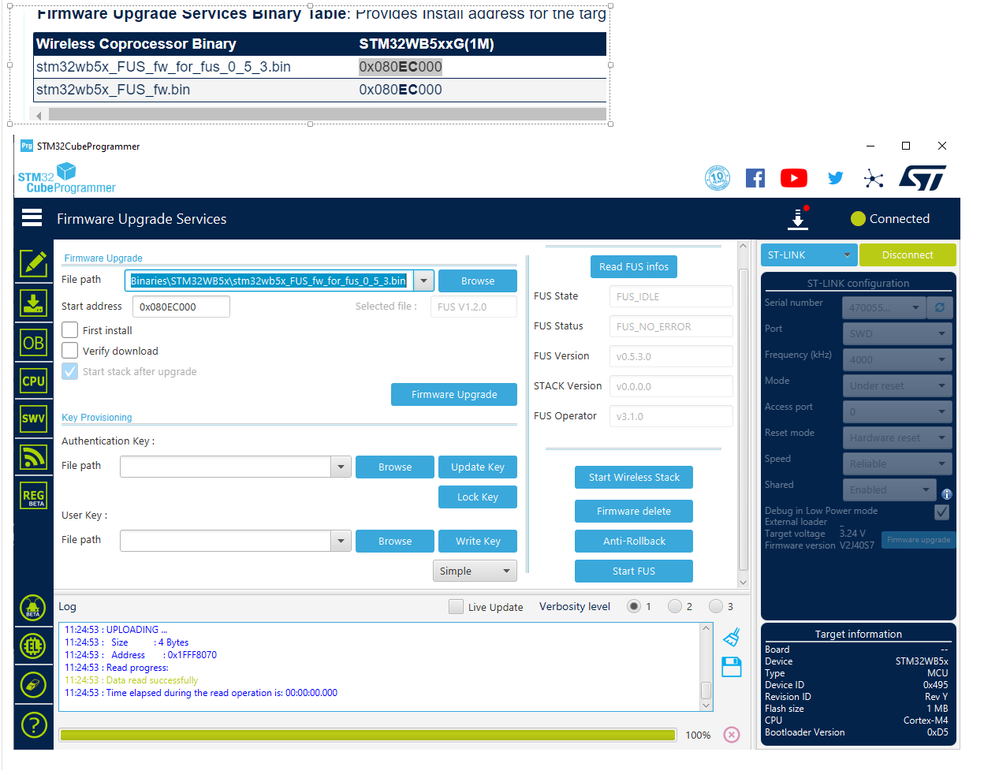999x770 pixels.
Task: Click the 10 years anniversary badge
Action: [717, 178]
